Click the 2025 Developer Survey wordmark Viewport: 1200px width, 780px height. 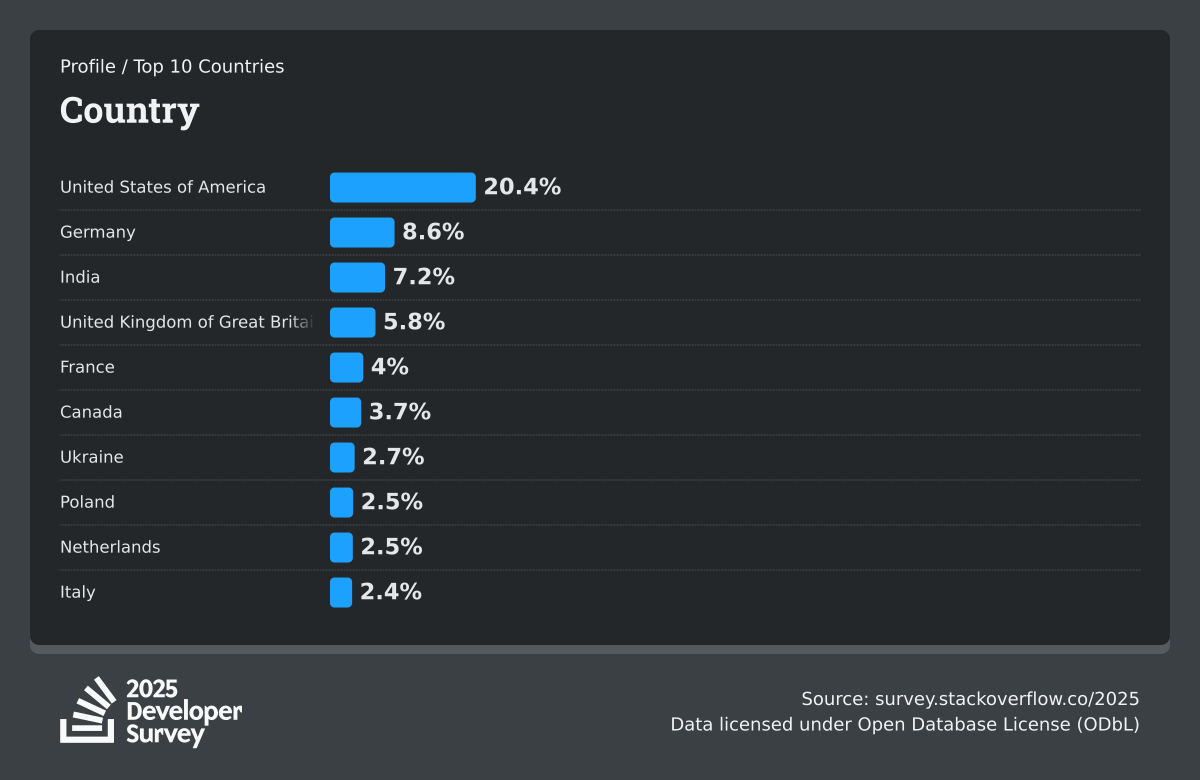pos(184,711)
